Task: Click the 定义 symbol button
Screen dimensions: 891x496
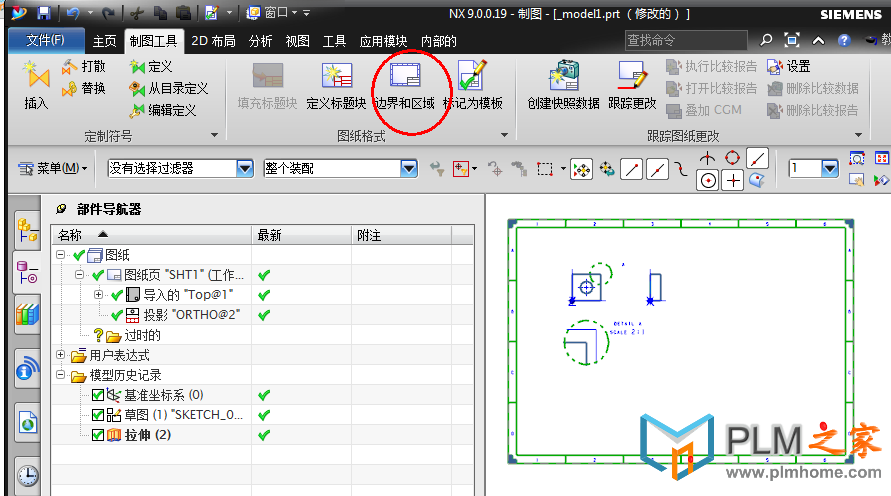Action: click(151, 66)
